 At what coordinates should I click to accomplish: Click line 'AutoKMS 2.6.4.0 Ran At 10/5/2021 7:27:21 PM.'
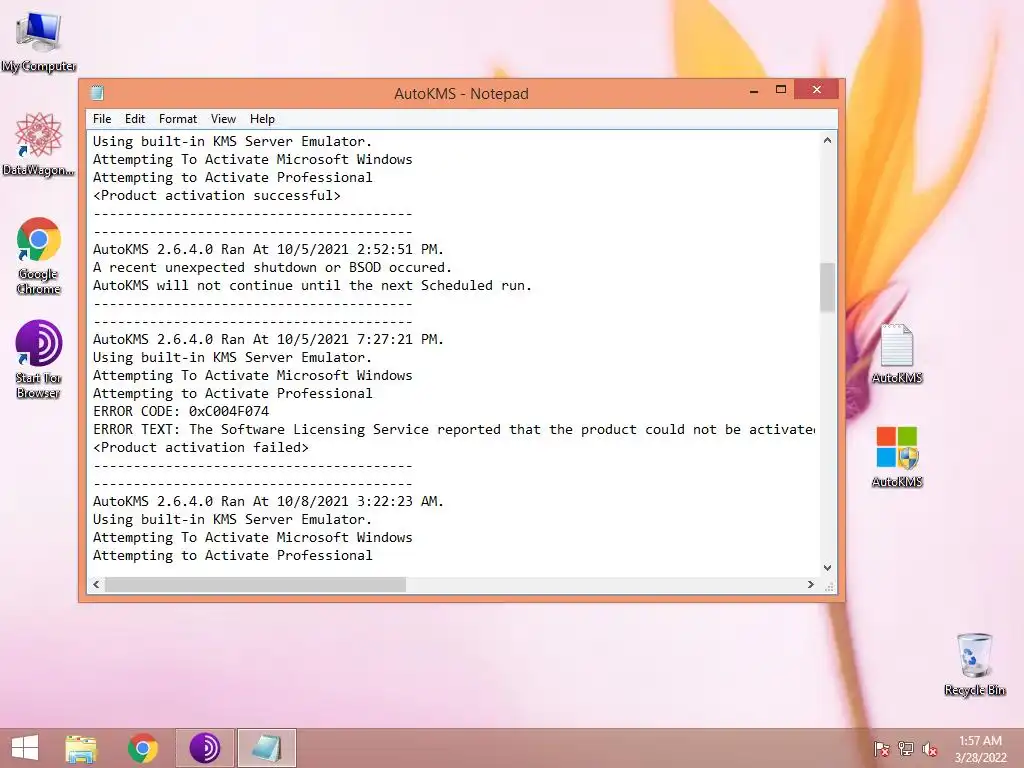[x=268, y=340]
